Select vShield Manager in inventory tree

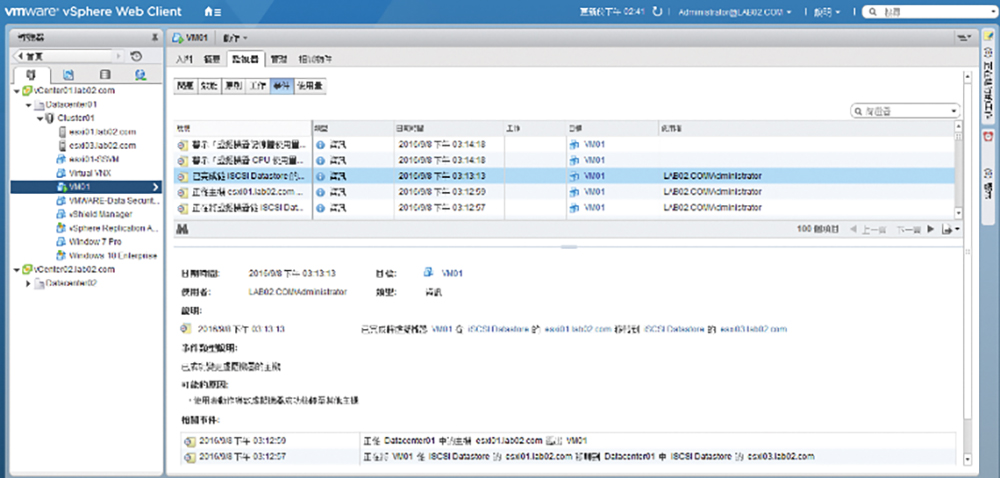(x=100, y=214)
